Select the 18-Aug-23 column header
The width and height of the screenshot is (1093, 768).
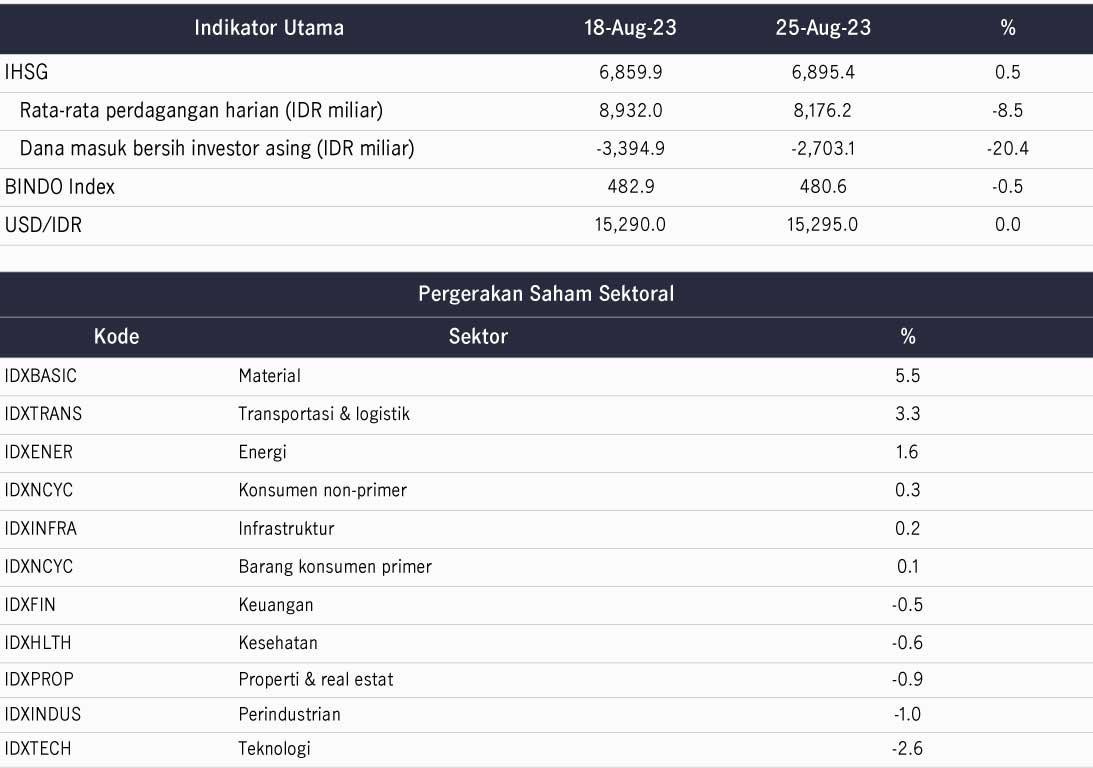point(630,28)
